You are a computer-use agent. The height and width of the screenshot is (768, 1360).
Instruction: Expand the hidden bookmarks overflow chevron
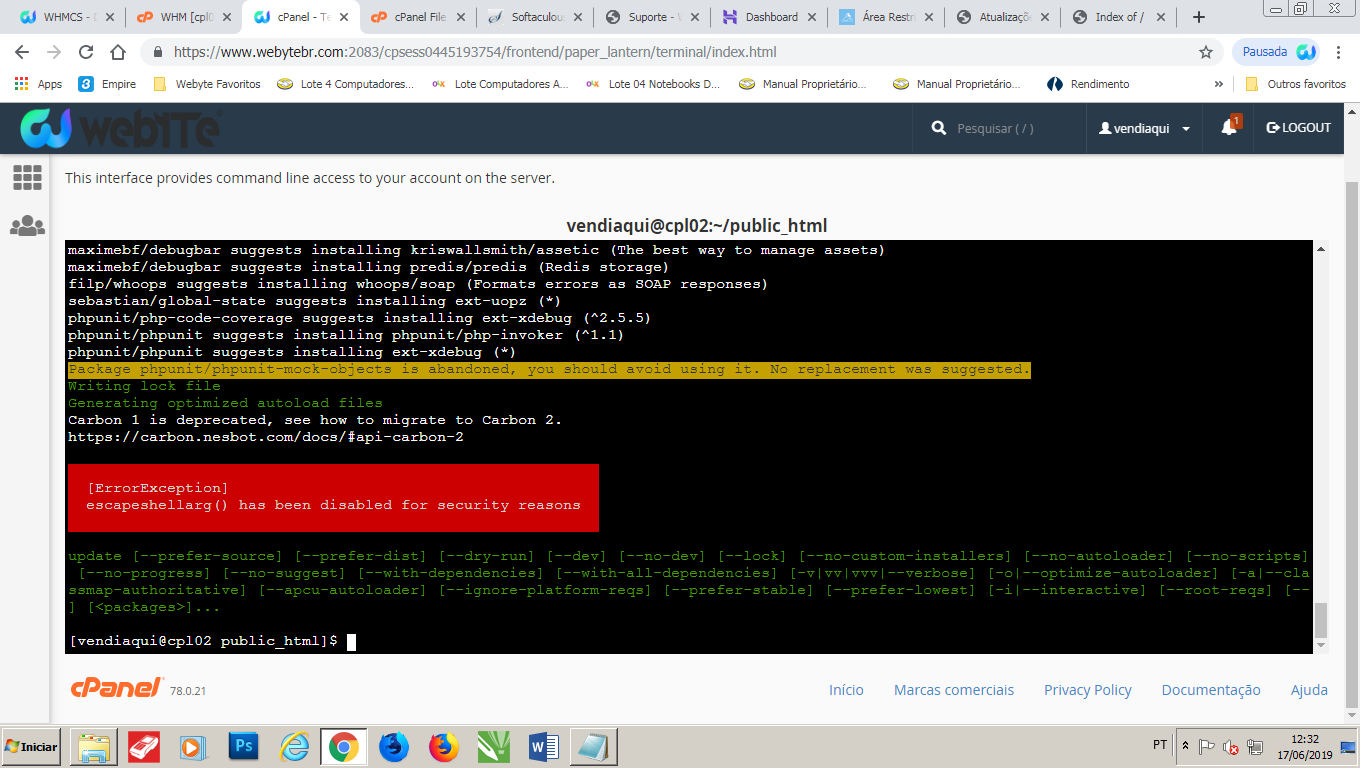[x=1218, y=84]
